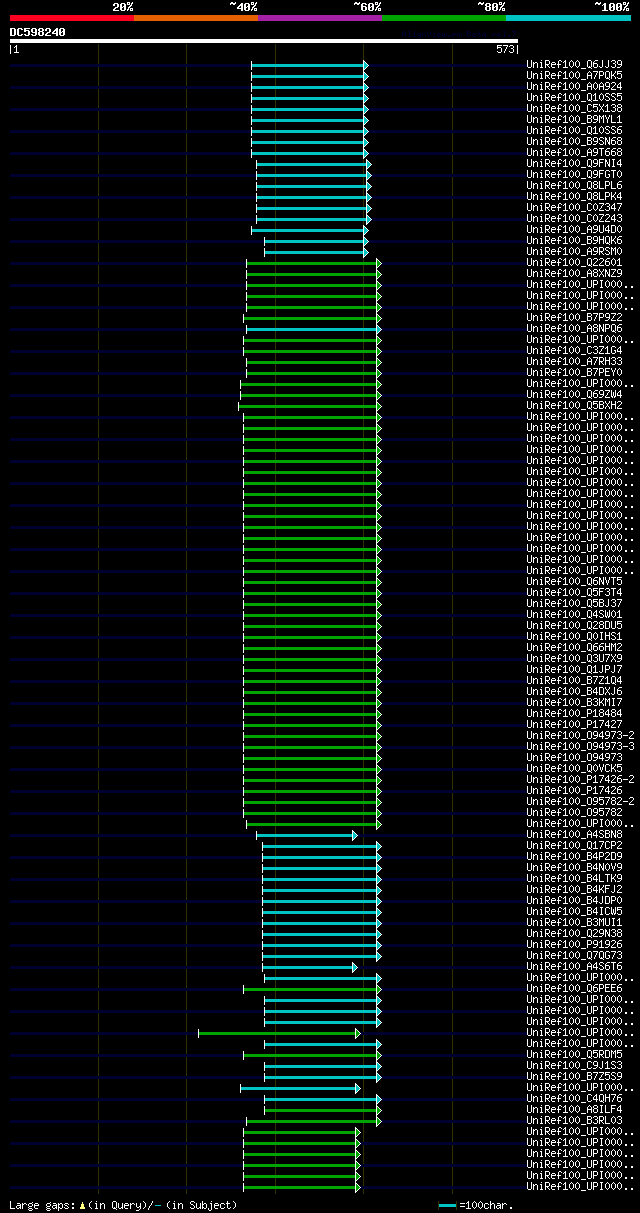Select the UniRef100_B7PEY0 label
Viewport: 640px width, 1213px height.
[574, 372]
